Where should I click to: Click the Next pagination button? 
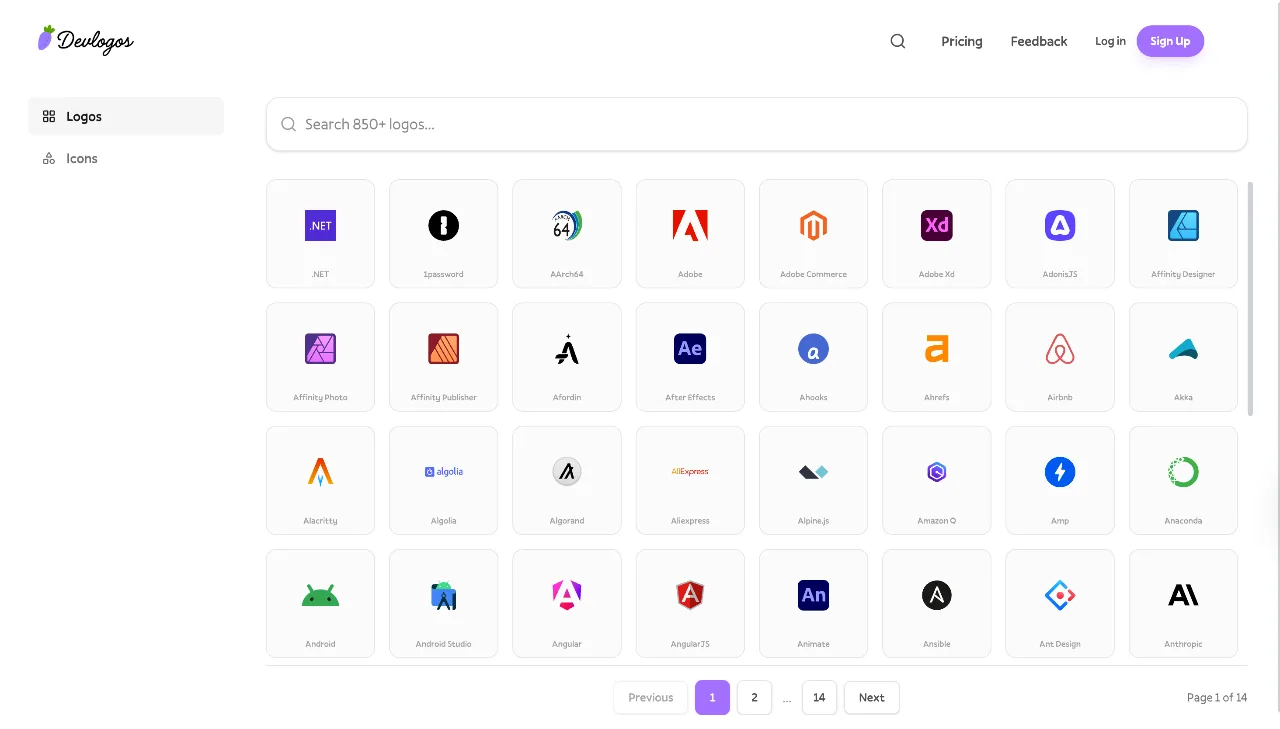coord(872,698)
